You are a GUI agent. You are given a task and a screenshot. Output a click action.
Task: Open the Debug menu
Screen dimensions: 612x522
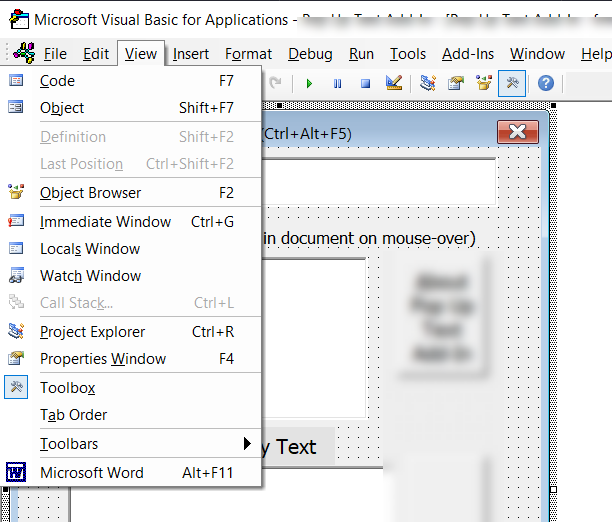tap(310, 54)
